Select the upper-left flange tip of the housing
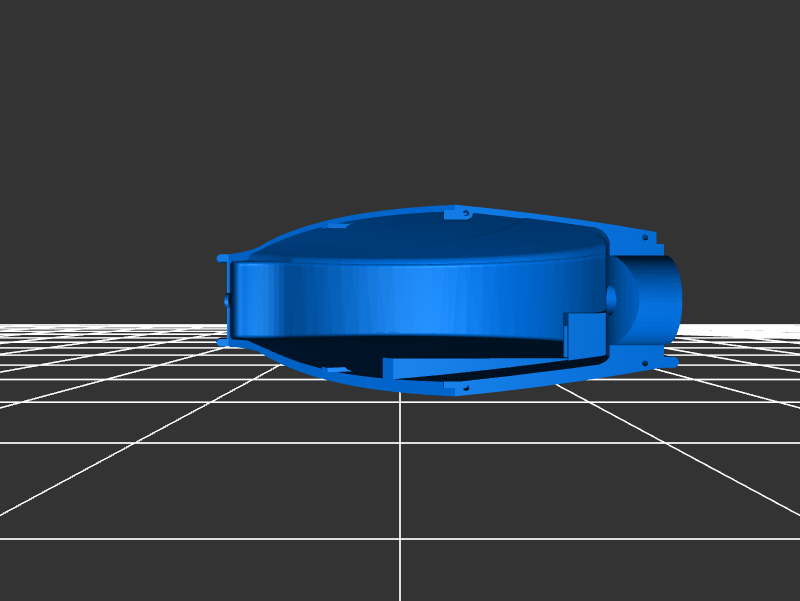Screen dimensions: 800x601 point(222,258)
